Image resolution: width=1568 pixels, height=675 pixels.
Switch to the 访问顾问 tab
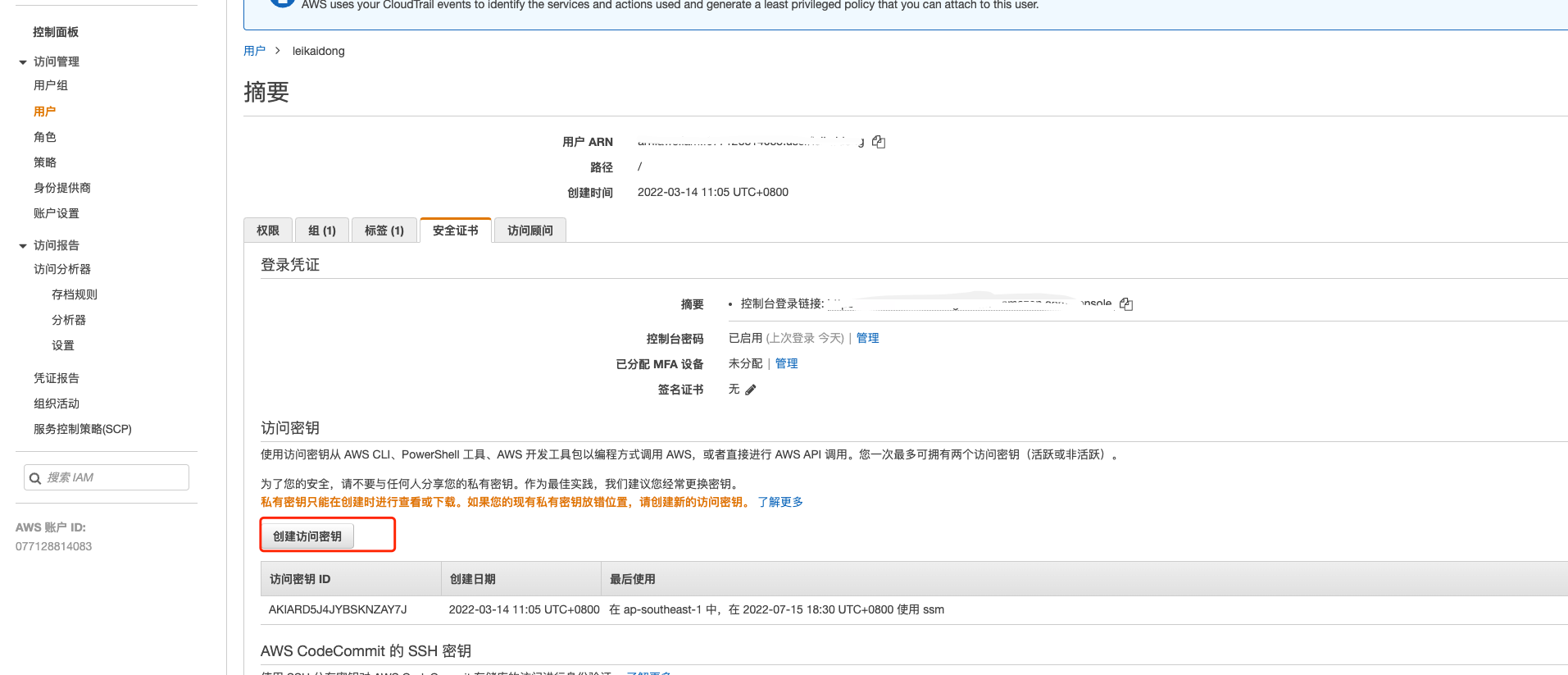click(530, 230)
